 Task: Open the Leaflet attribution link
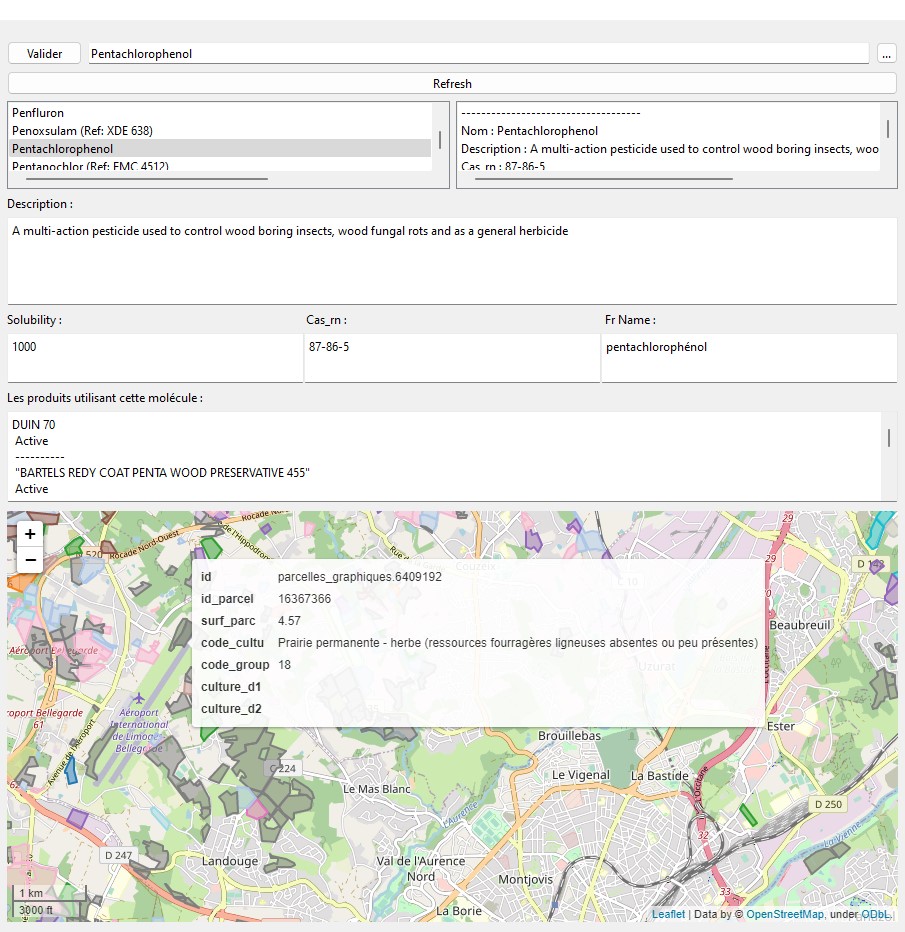pos(668,914)
